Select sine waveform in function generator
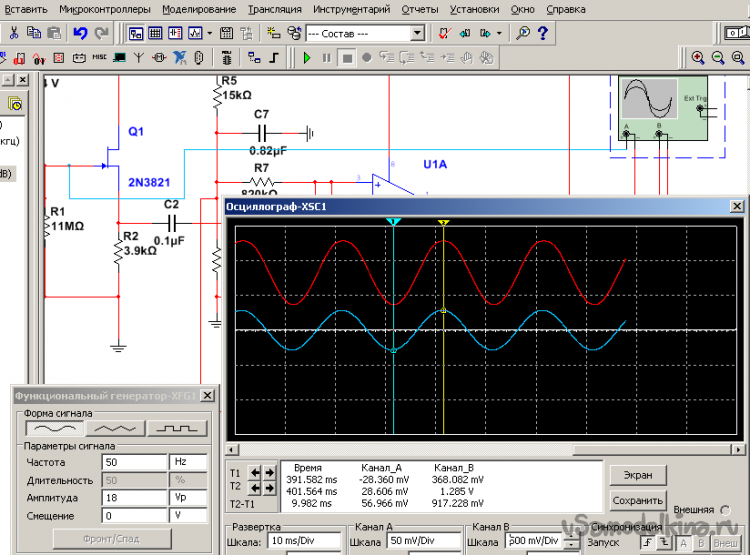 52,428
